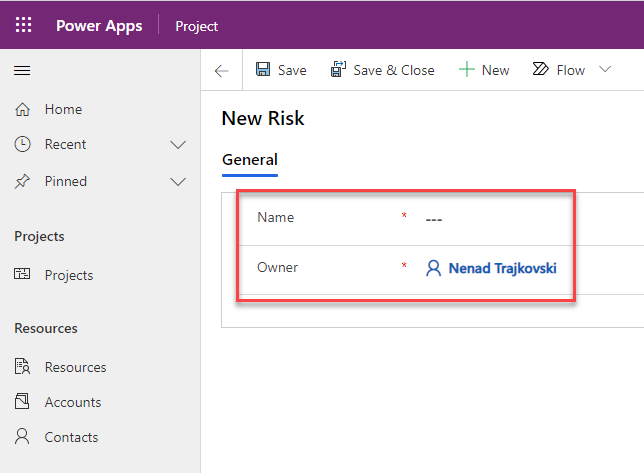Collapse the sidebar with hamburger icon

click(x=22, y=70)
